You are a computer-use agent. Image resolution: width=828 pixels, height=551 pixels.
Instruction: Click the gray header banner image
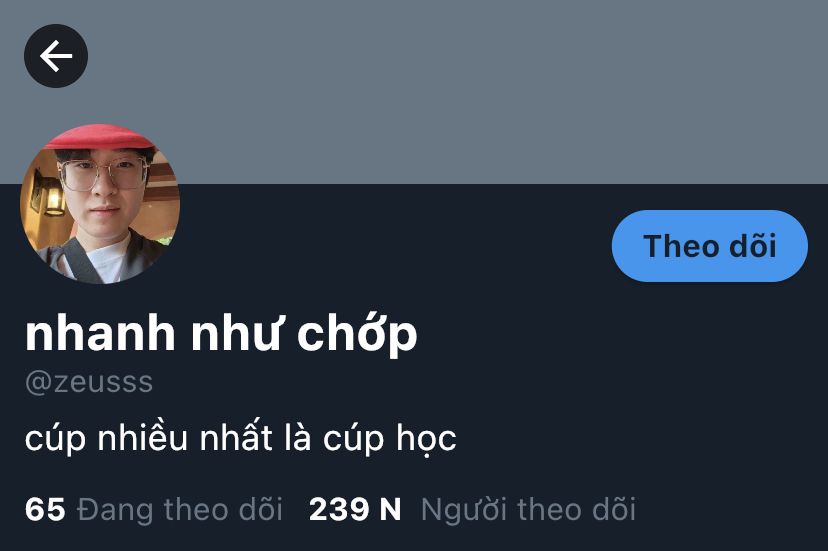(414, 92)
